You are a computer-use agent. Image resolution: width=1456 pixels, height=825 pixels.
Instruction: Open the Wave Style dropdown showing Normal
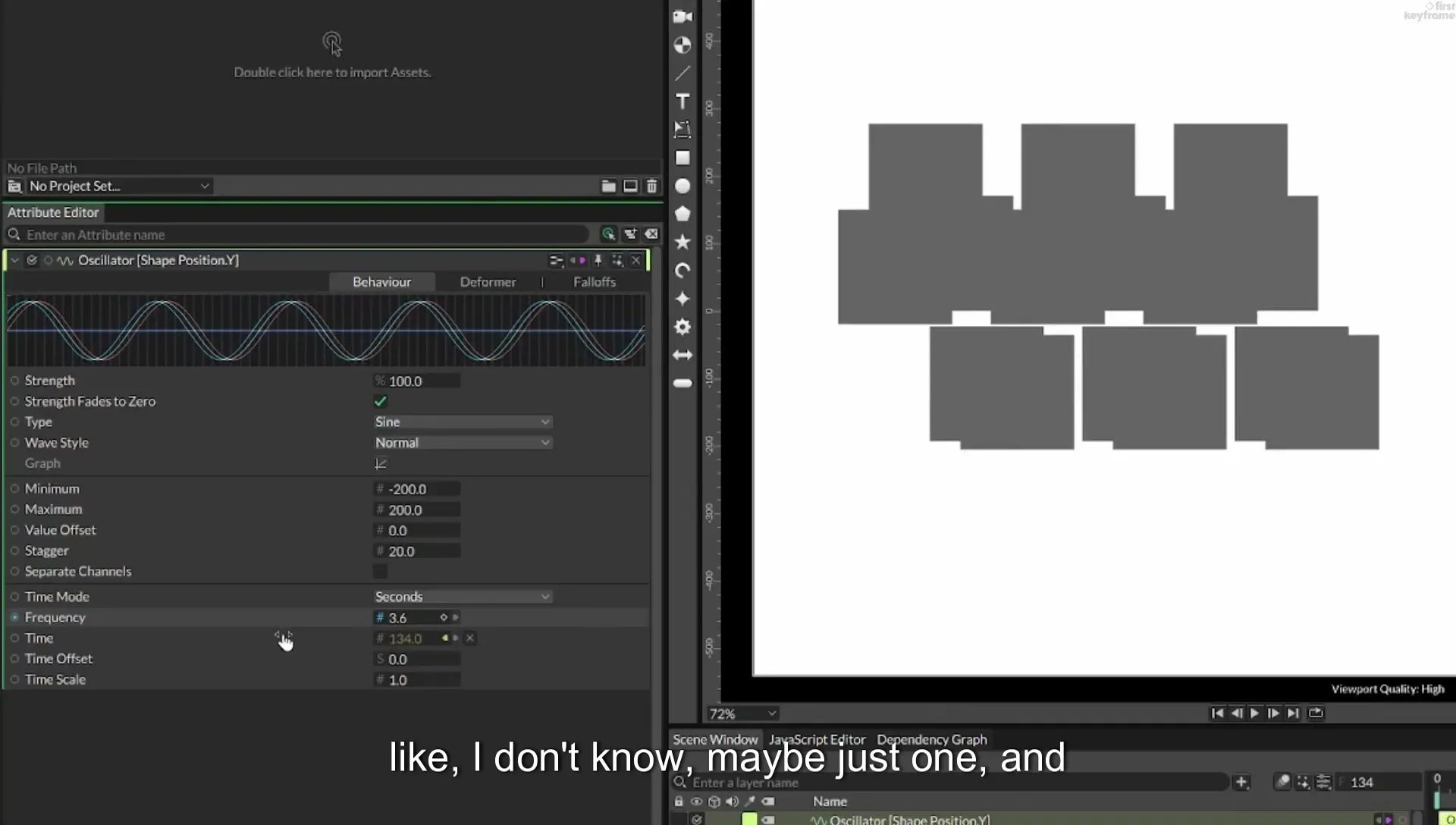463,443
